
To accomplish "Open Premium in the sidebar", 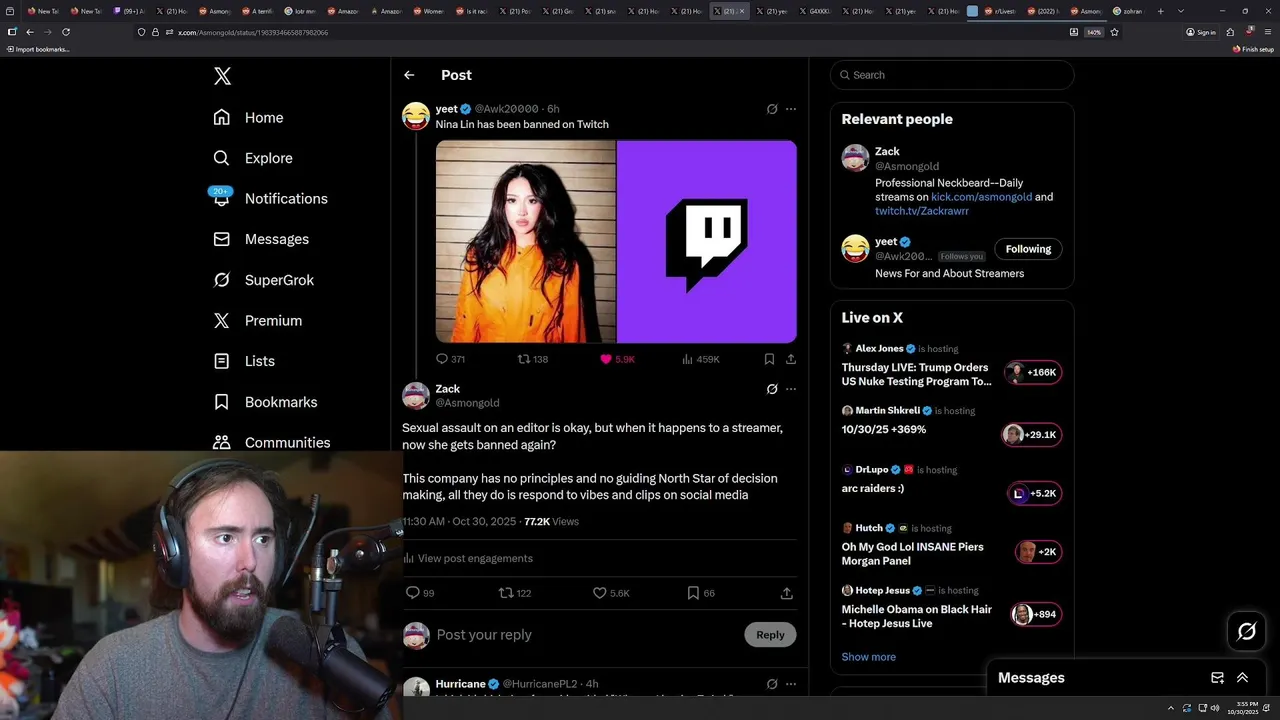I will pyautogui.click(x=258, y=320).
